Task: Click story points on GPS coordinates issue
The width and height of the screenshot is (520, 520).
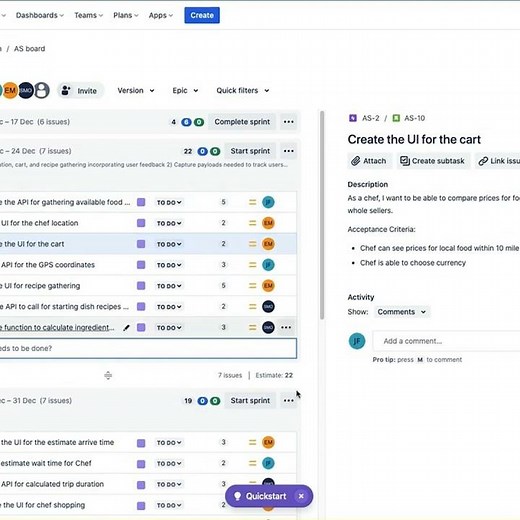Action: (x=223, y=265)
